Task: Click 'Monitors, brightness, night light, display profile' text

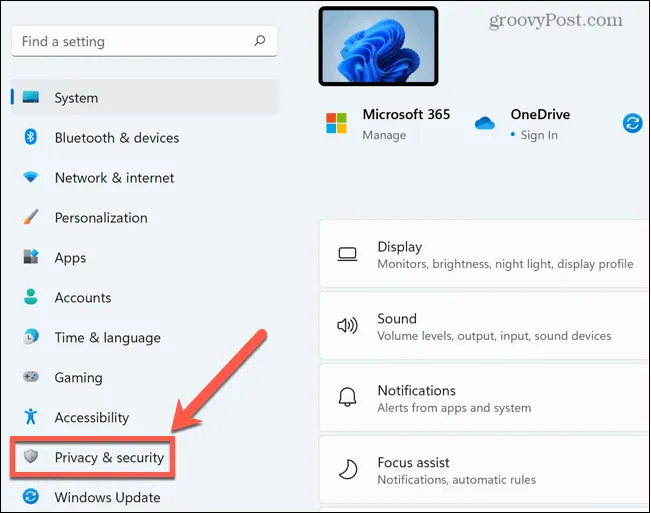Action: (505, 264)
